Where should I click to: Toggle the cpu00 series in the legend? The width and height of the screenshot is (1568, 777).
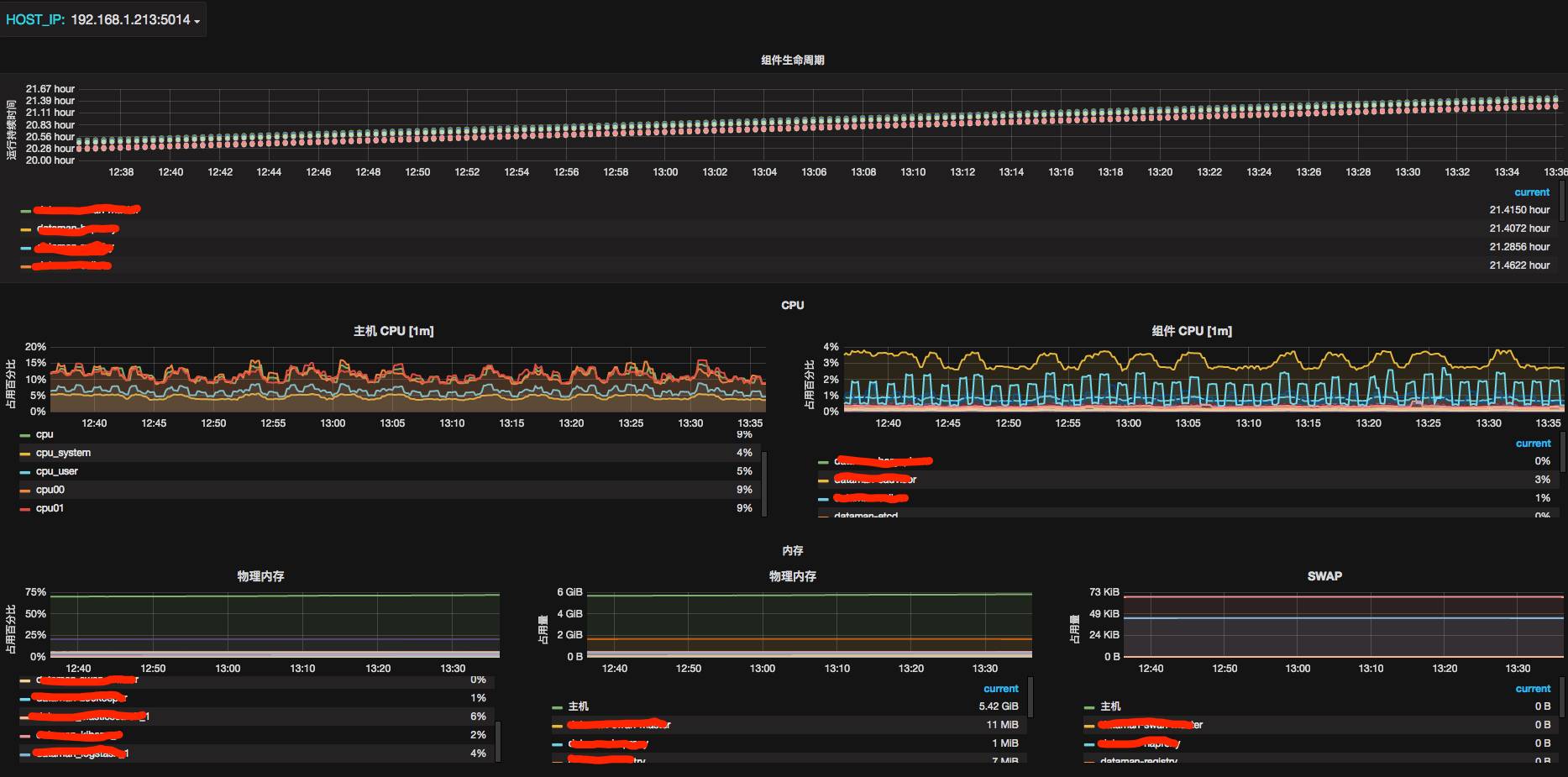50,490
